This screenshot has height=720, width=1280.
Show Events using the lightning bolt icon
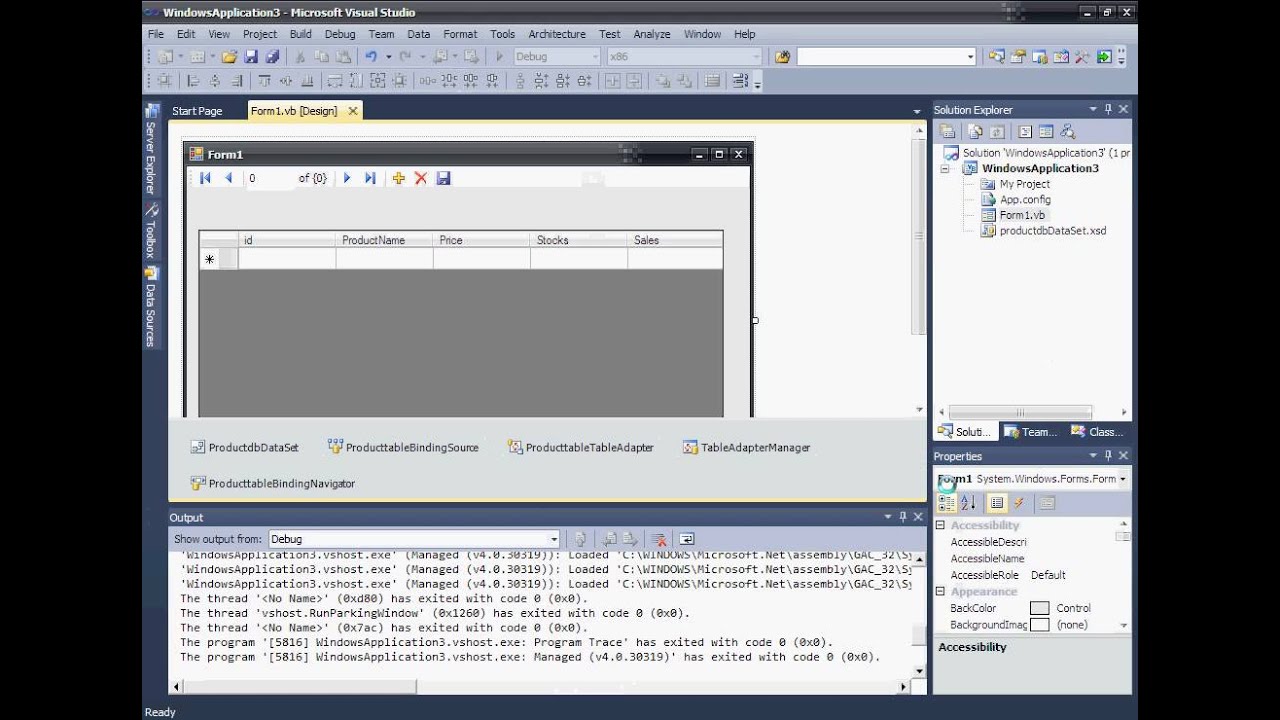[1019, 503]
